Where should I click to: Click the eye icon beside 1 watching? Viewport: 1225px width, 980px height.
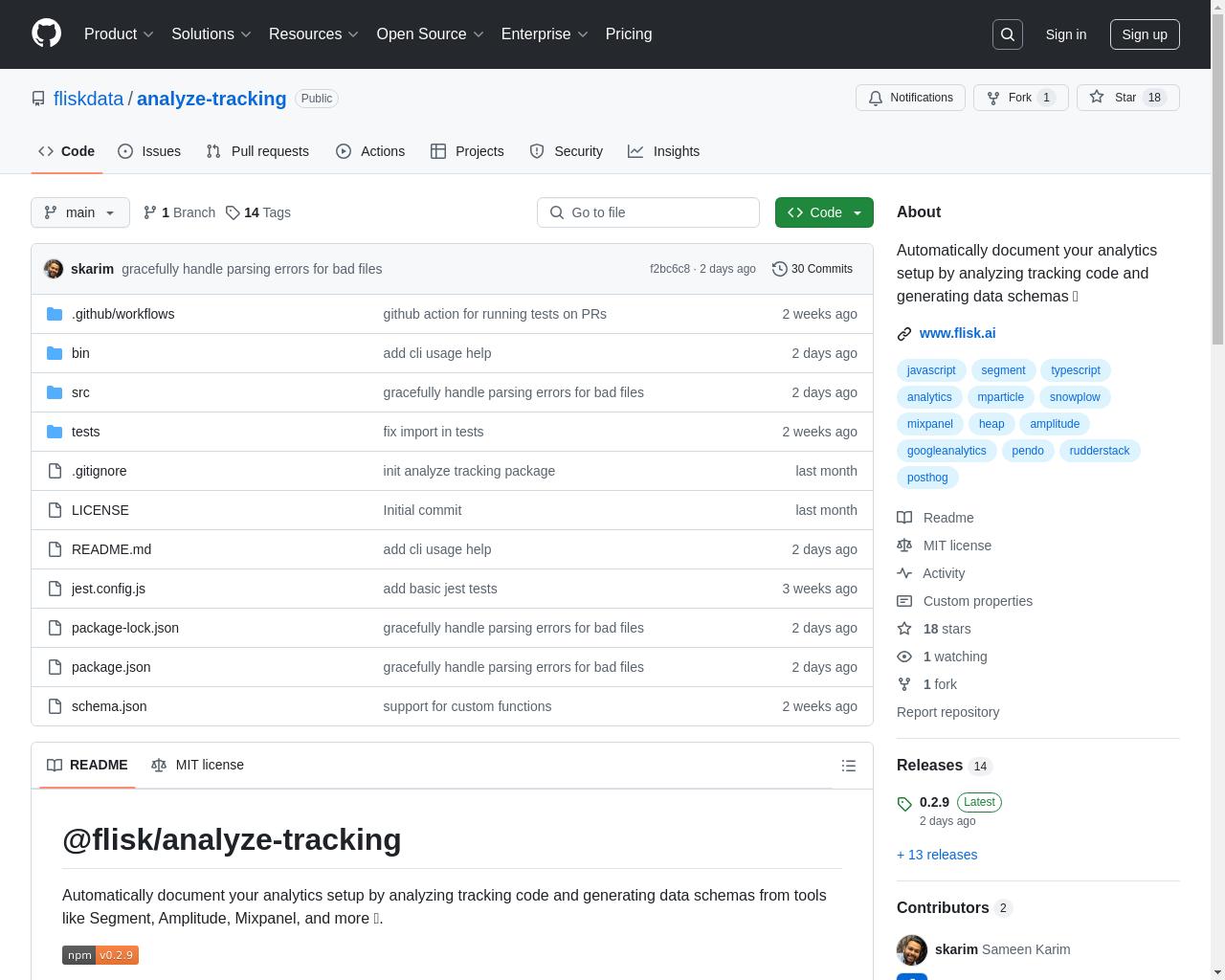click(904, 657)
